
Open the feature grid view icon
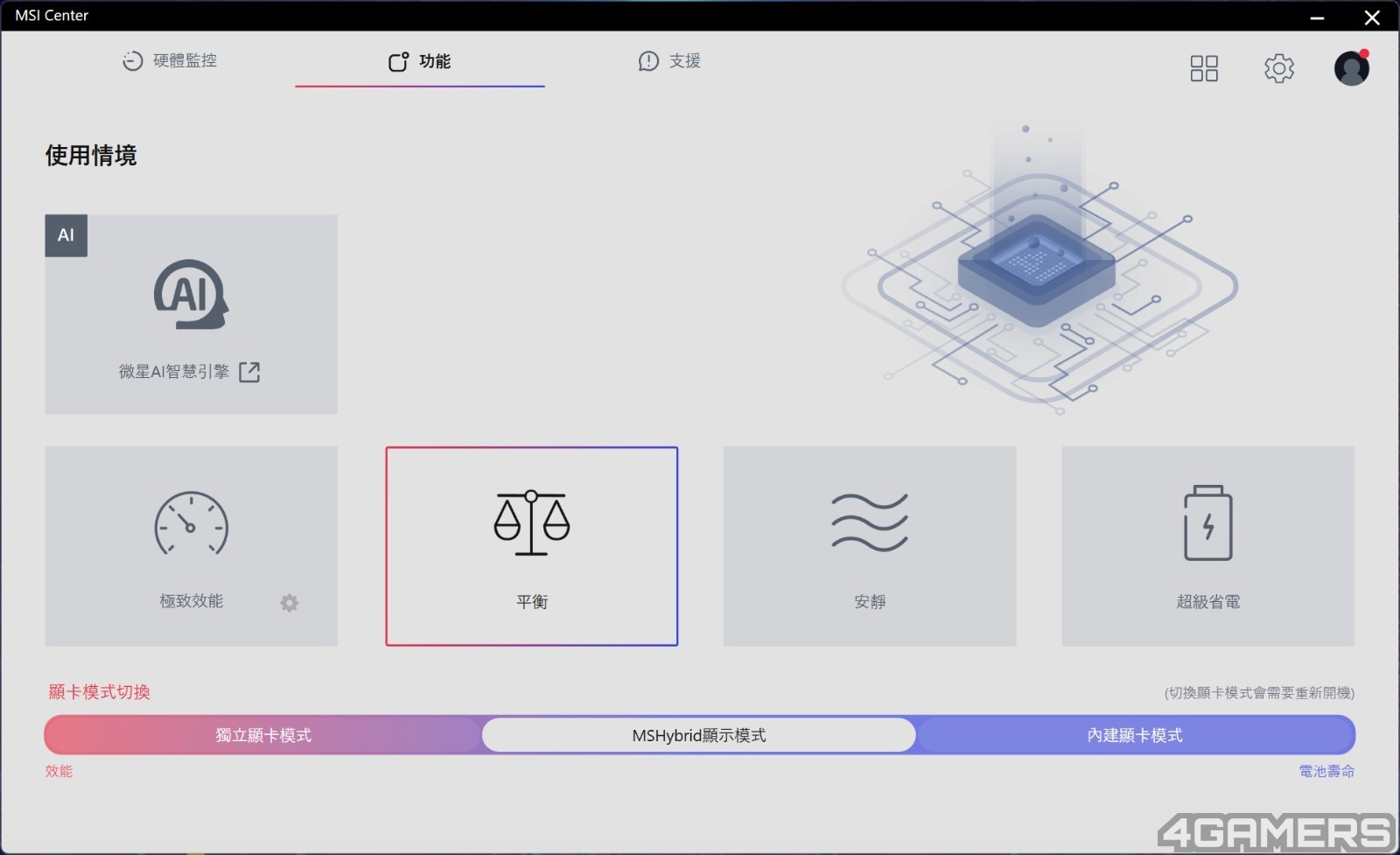point(1204,68)
